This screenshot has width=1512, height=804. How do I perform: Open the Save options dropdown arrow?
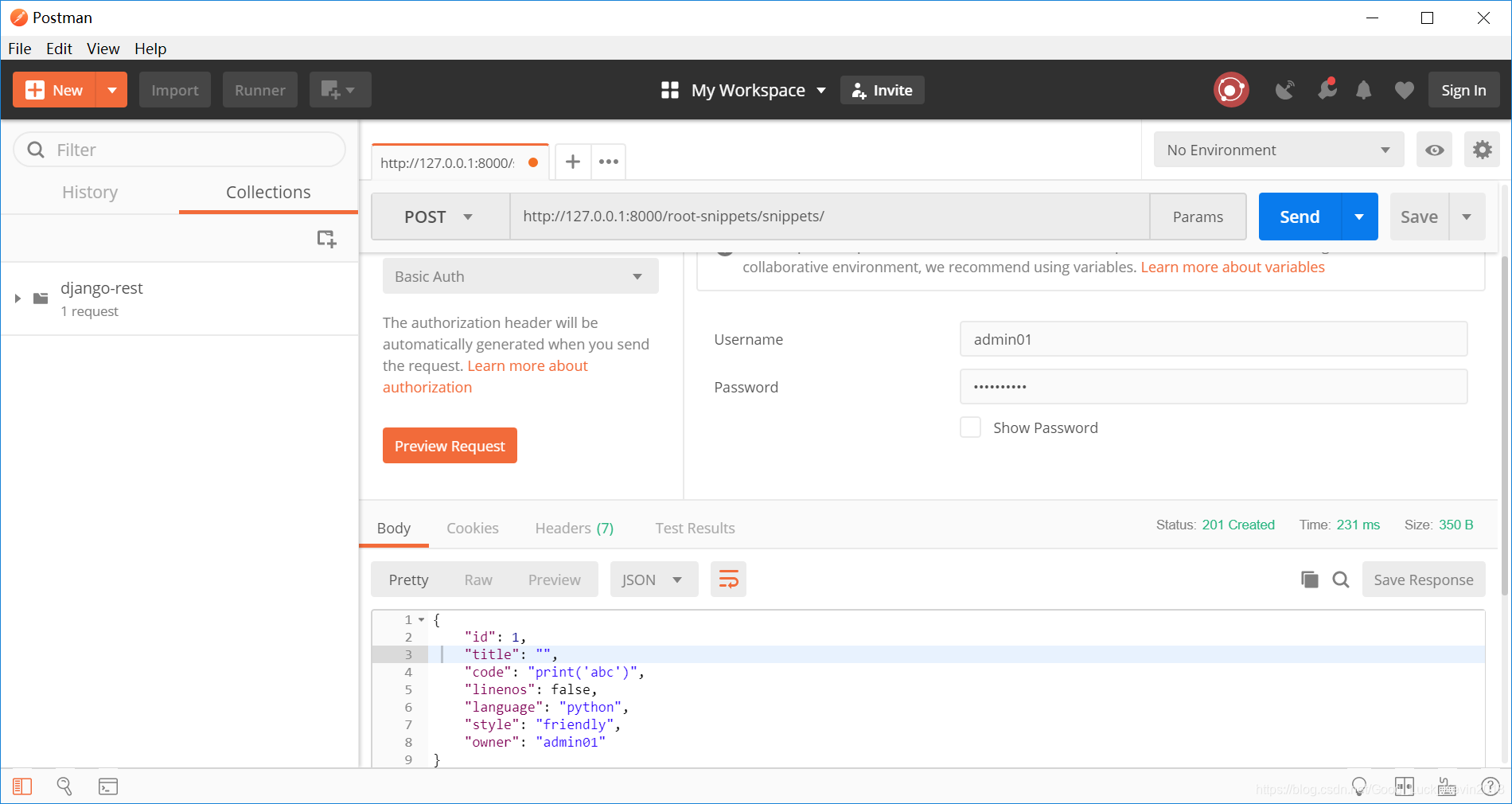1467,217
